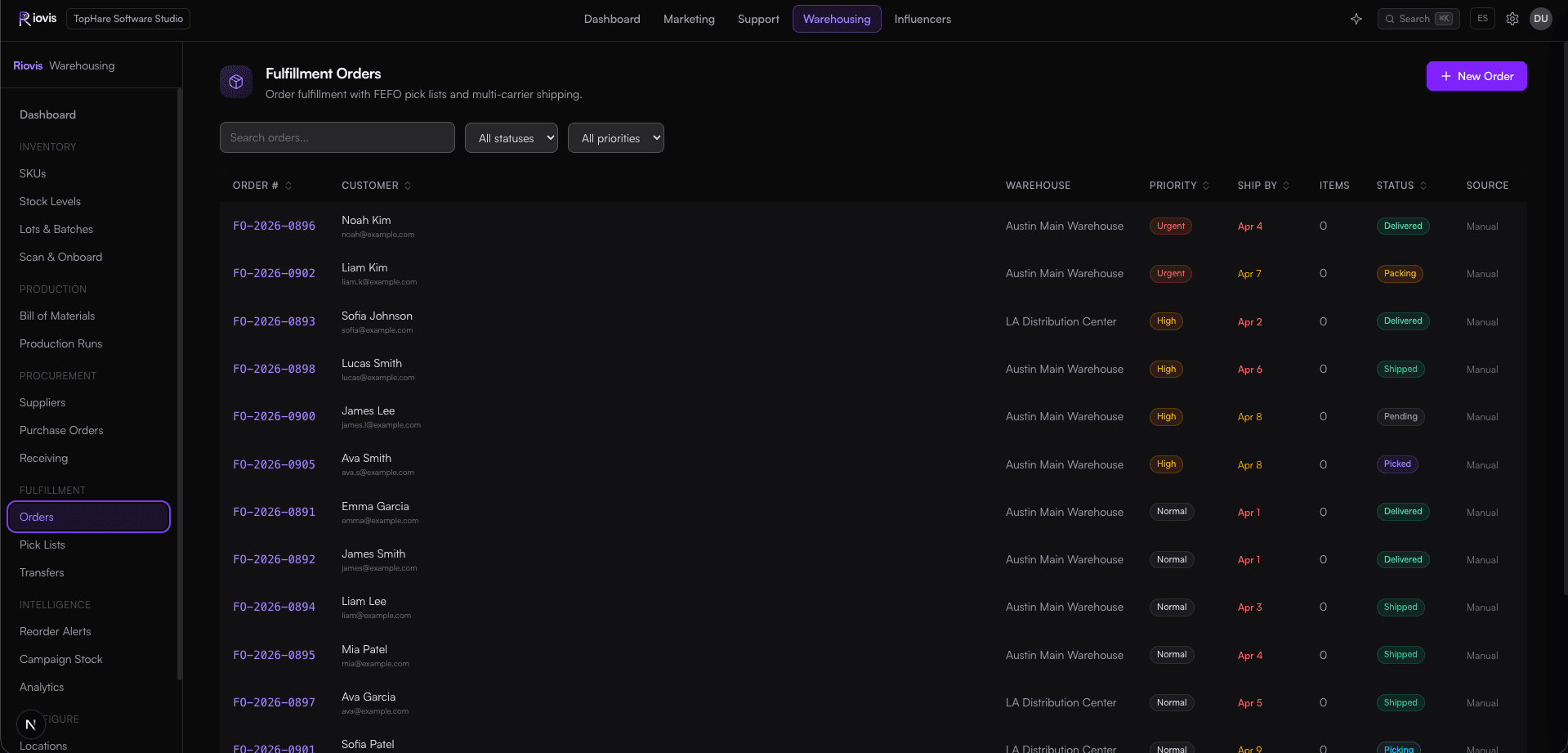
Task: Open the Dashboard top tab
Action: (x=612, y=19)
